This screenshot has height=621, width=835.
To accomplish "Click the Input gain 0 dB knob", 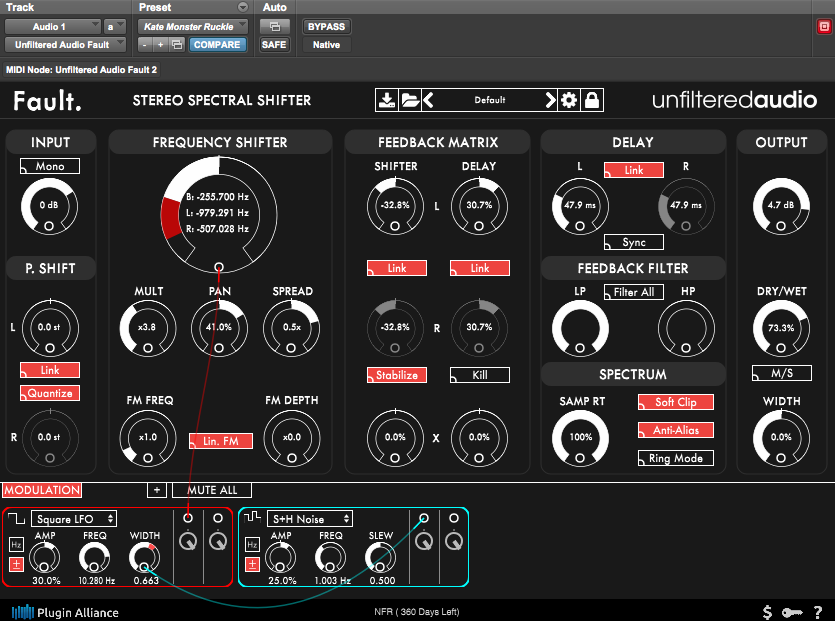I will [49, 206].
